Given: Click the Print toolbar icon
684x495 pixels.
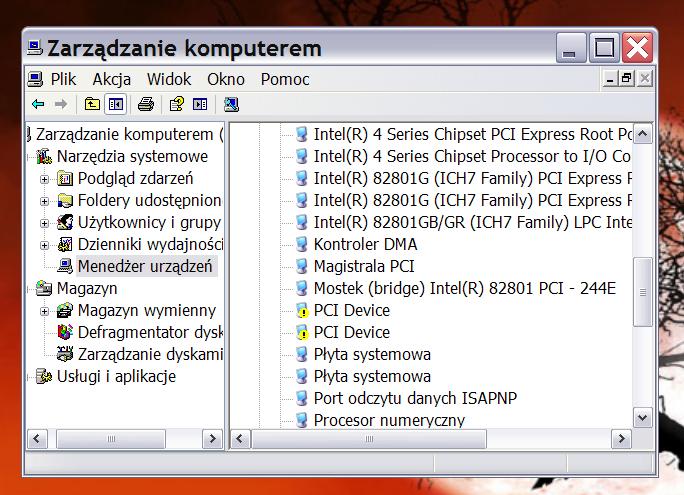Looking at the screenshot, I should coord(146,104).
